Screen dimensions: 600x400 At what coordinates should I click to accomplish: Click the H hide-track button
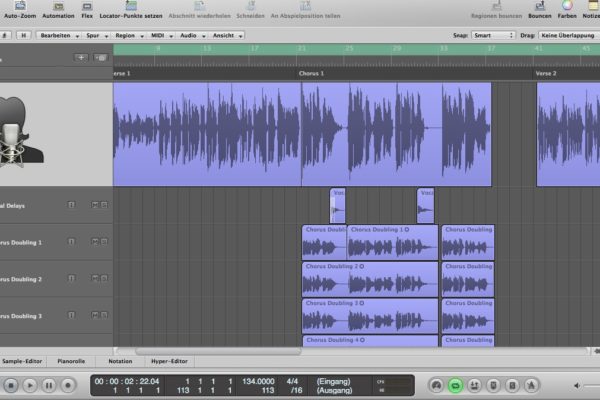pyautogui.click(x=23, y=35)
